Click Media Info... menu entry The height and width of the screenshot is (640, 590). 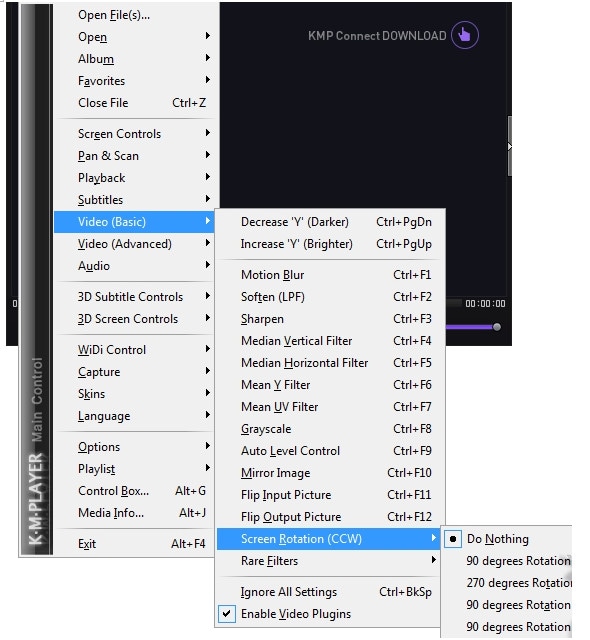pos(134,513)
